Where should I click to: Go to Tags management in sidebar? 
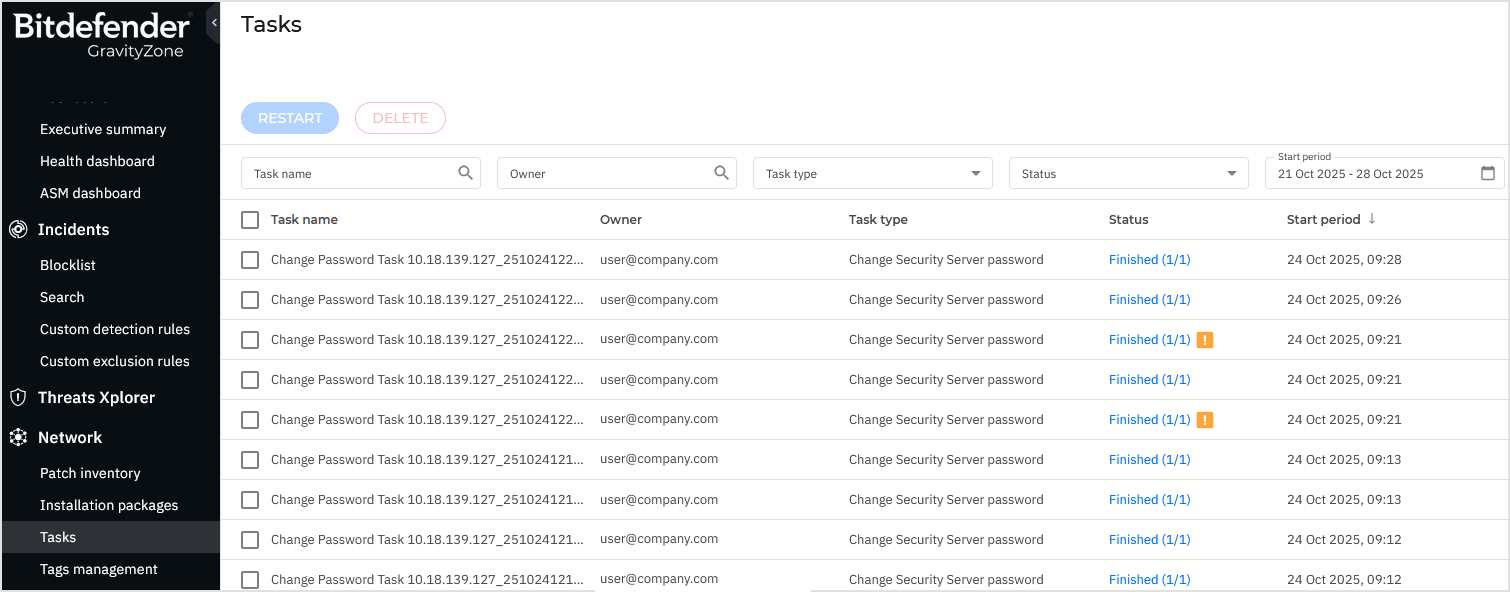coord(97,568)
